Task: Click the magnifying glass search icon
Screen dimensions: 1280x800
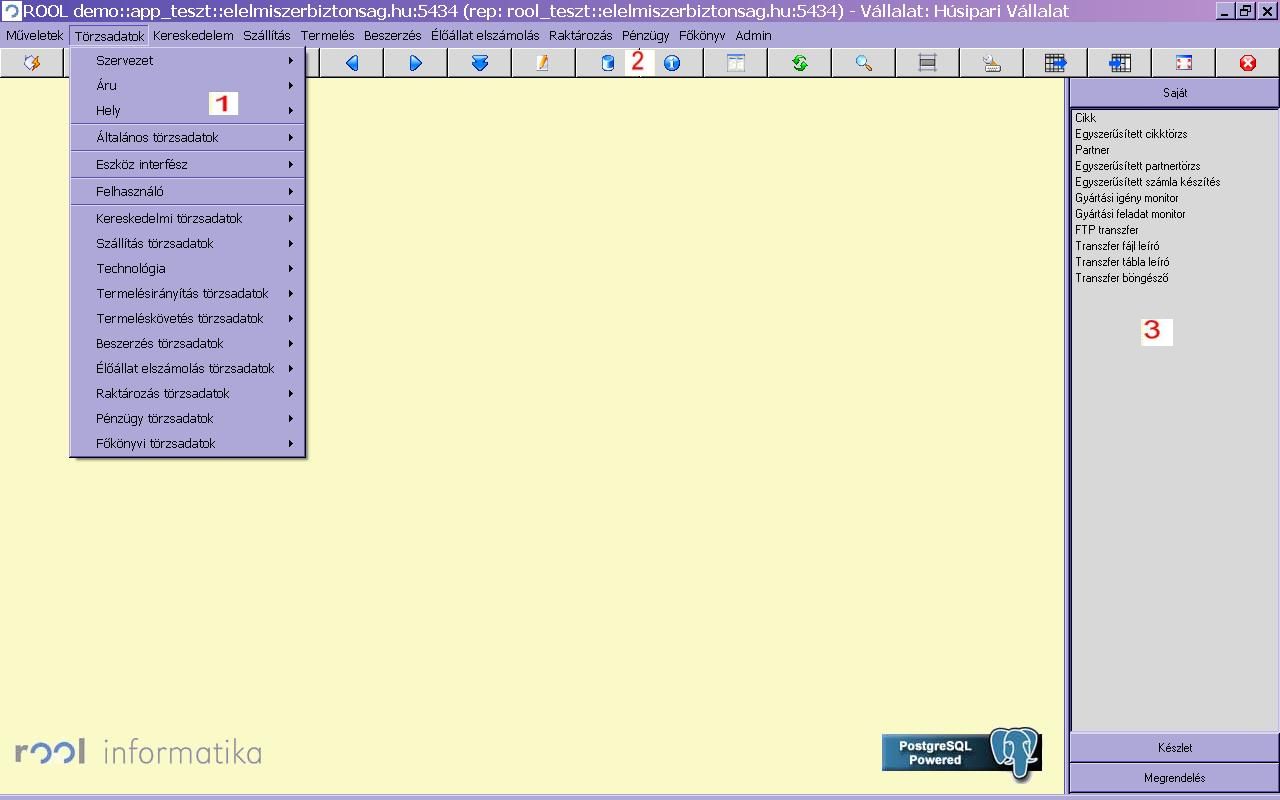Action: [x=864, y=63]
